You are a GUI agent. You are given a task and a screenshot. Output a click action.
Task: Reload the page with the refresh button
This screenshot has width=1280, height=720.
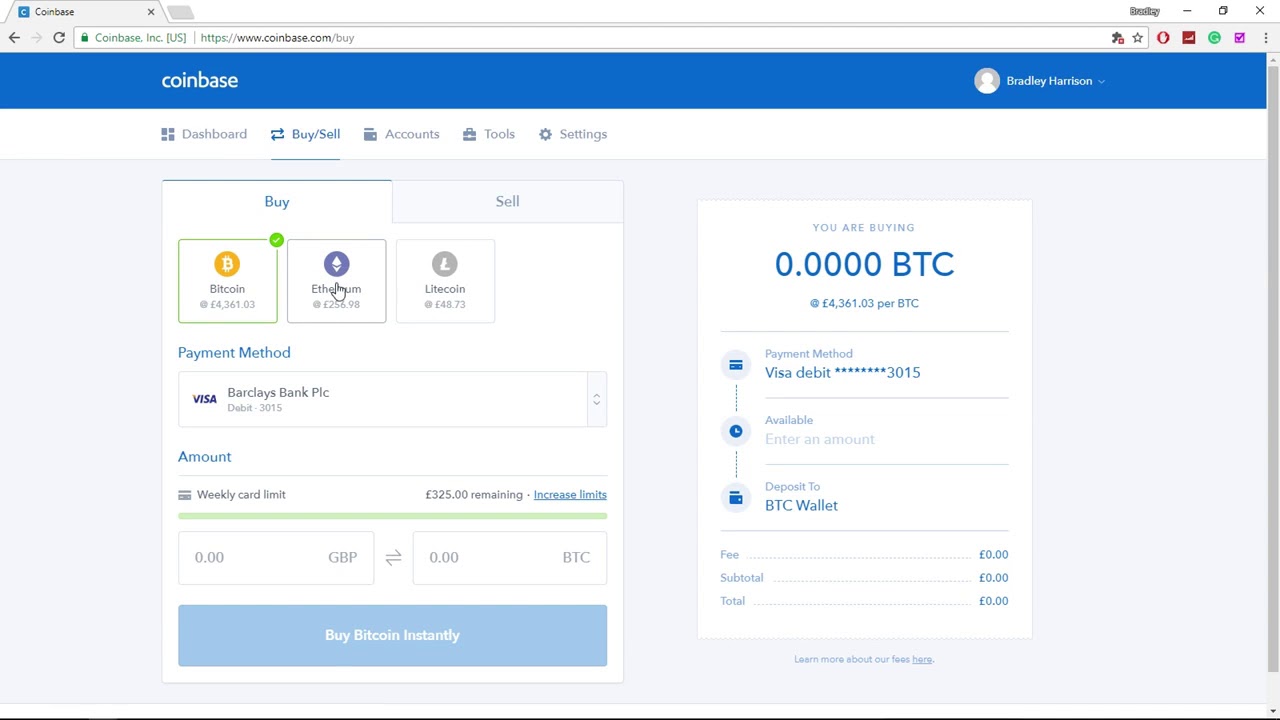[59, 38]
